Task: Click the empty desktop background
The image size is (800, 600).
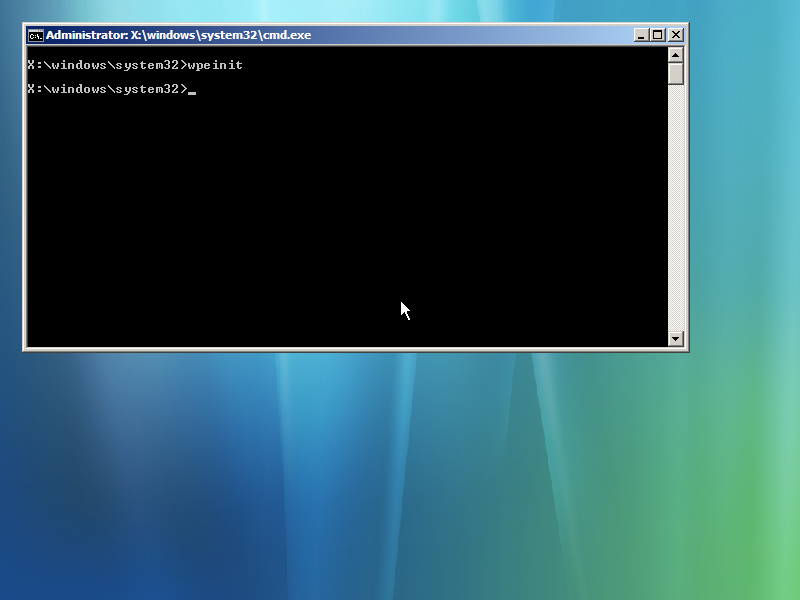Action: 400,480
